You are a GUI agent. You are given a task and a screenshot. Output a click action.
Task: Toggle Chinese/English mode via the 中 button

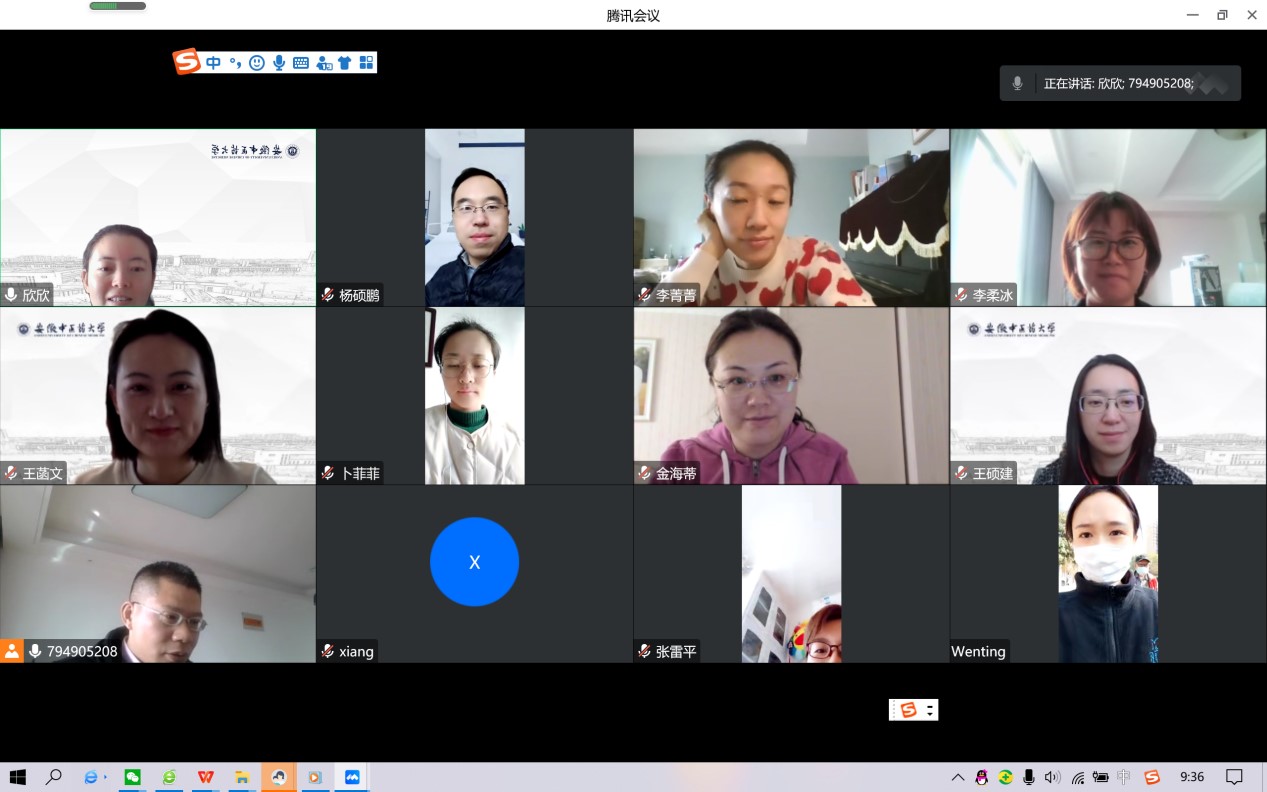[213, 63]
